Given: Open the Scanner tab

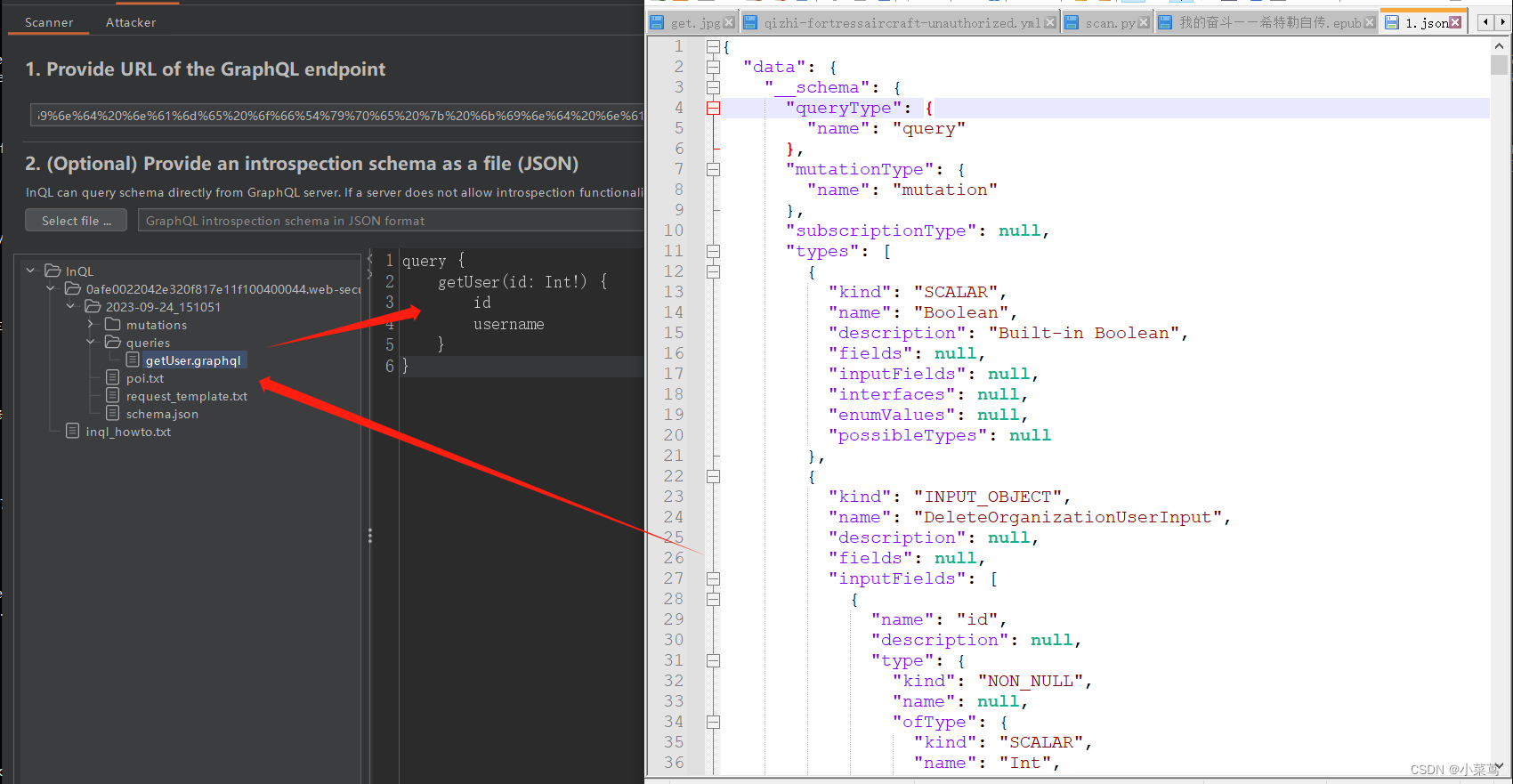Looking at the screenshot, I should [x=49, y=22].
